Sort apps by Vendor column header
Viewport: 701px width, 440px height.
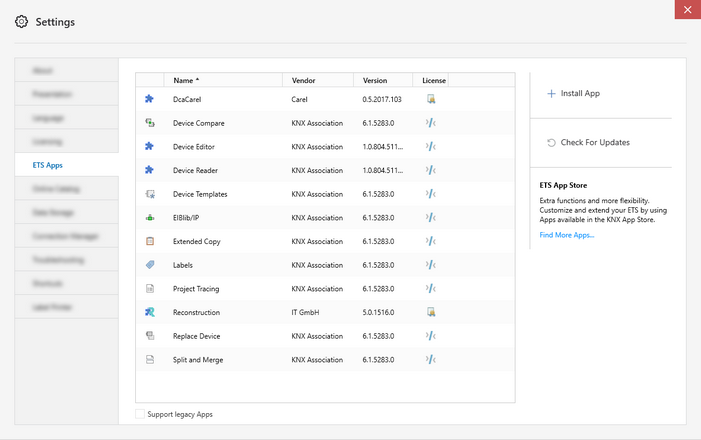(304, 80)
